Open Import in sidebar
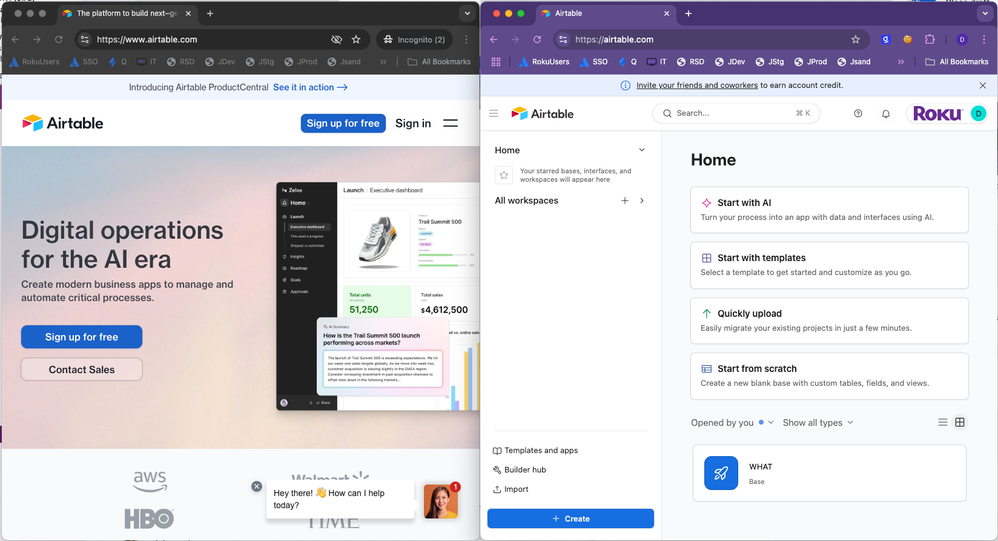Viewport: 998px width, 541px height. [x=510, y=489]
